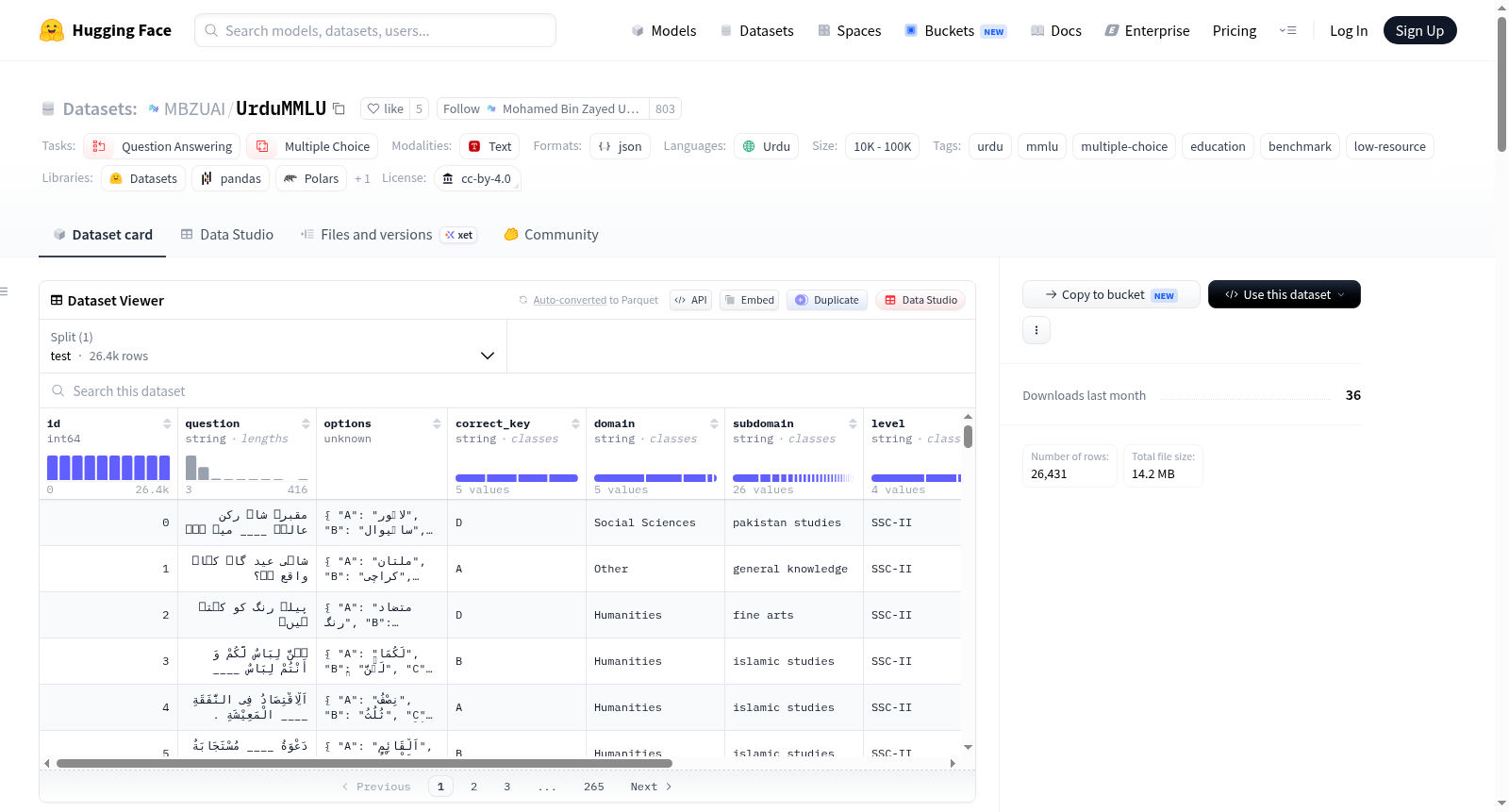The height and width of the screenshot is (812, 1509).
Task: Focus the Search models, datasets, users field
Action: pyautogui.click(x=375, y=30)
